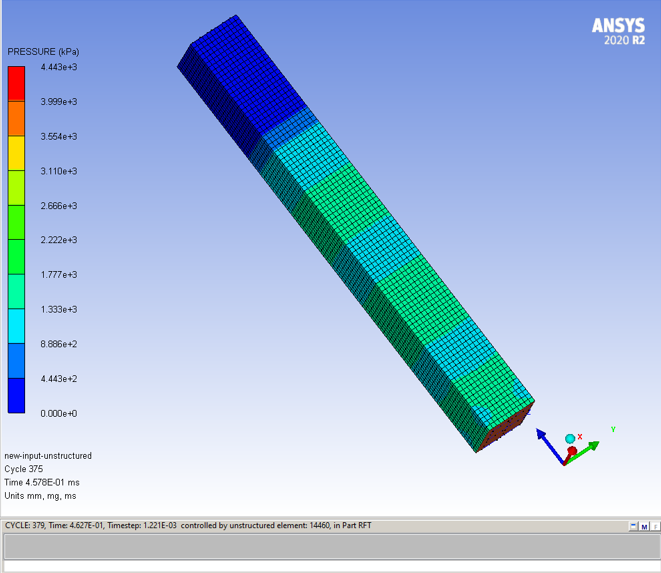Click the CYCLE: 379 status bar message
The image size is (661, 573).
[188, 525]
